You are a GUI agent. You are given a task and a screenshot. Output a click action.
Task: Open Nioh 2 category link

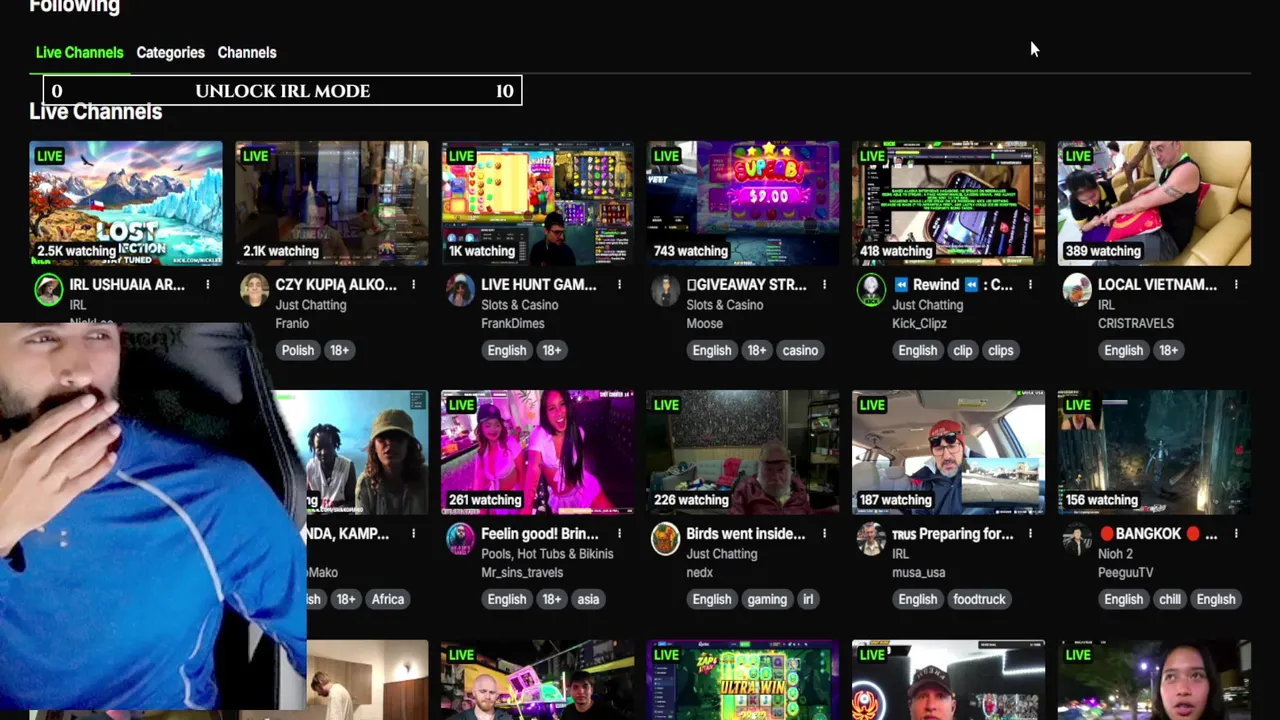pyautogui.click(x=1115, y=554)
